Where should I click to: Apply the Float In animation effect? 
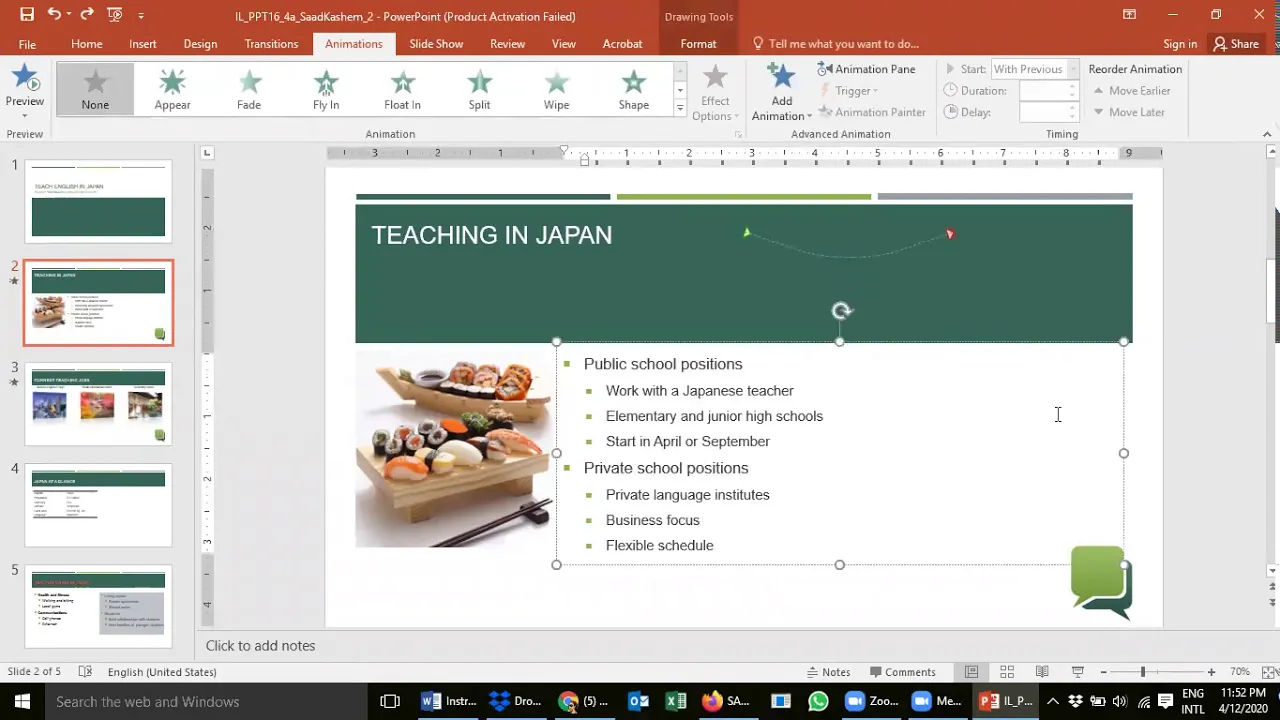tap(403, 89)
